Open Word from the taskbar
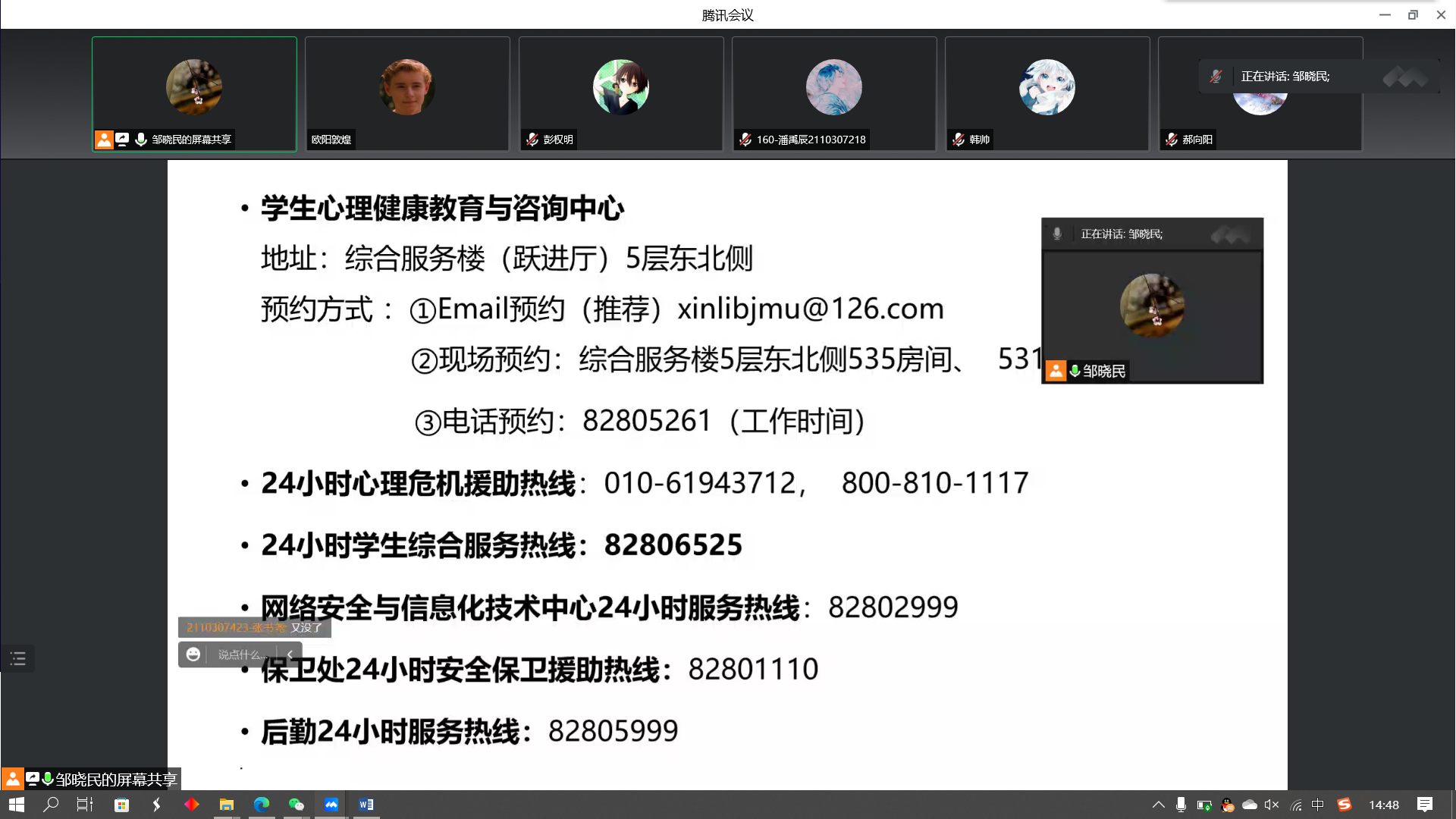The image size is (1456, 819). (366, 805)
